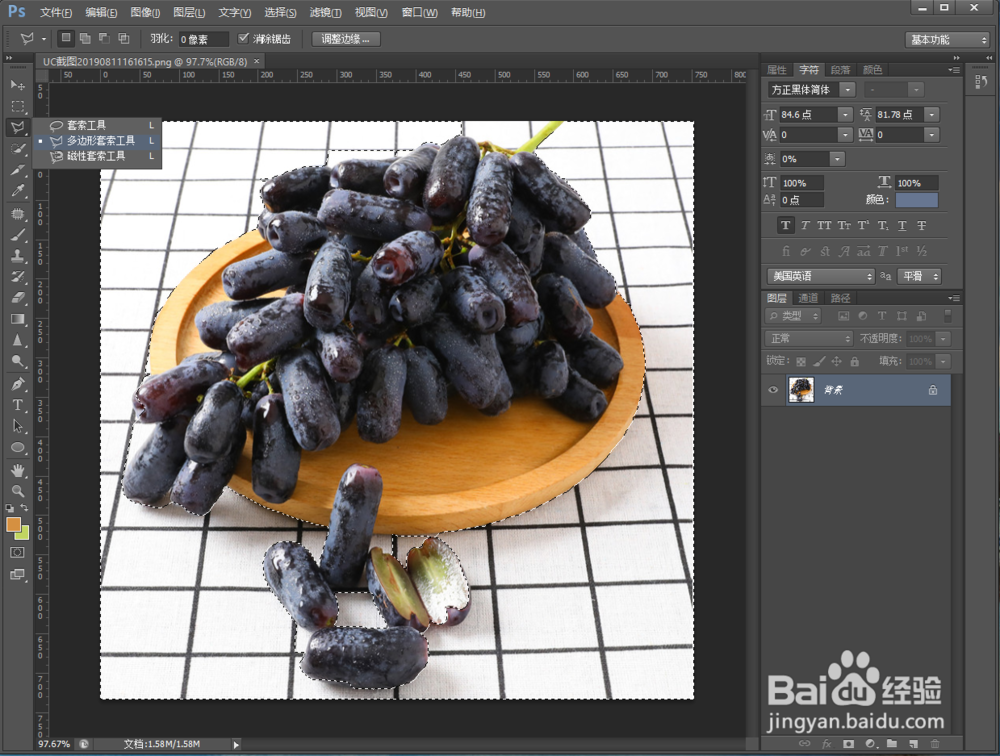Open the font family dropdown 方正黑体简体
This screenshot has width=1000, height=756.
[847, 90]
